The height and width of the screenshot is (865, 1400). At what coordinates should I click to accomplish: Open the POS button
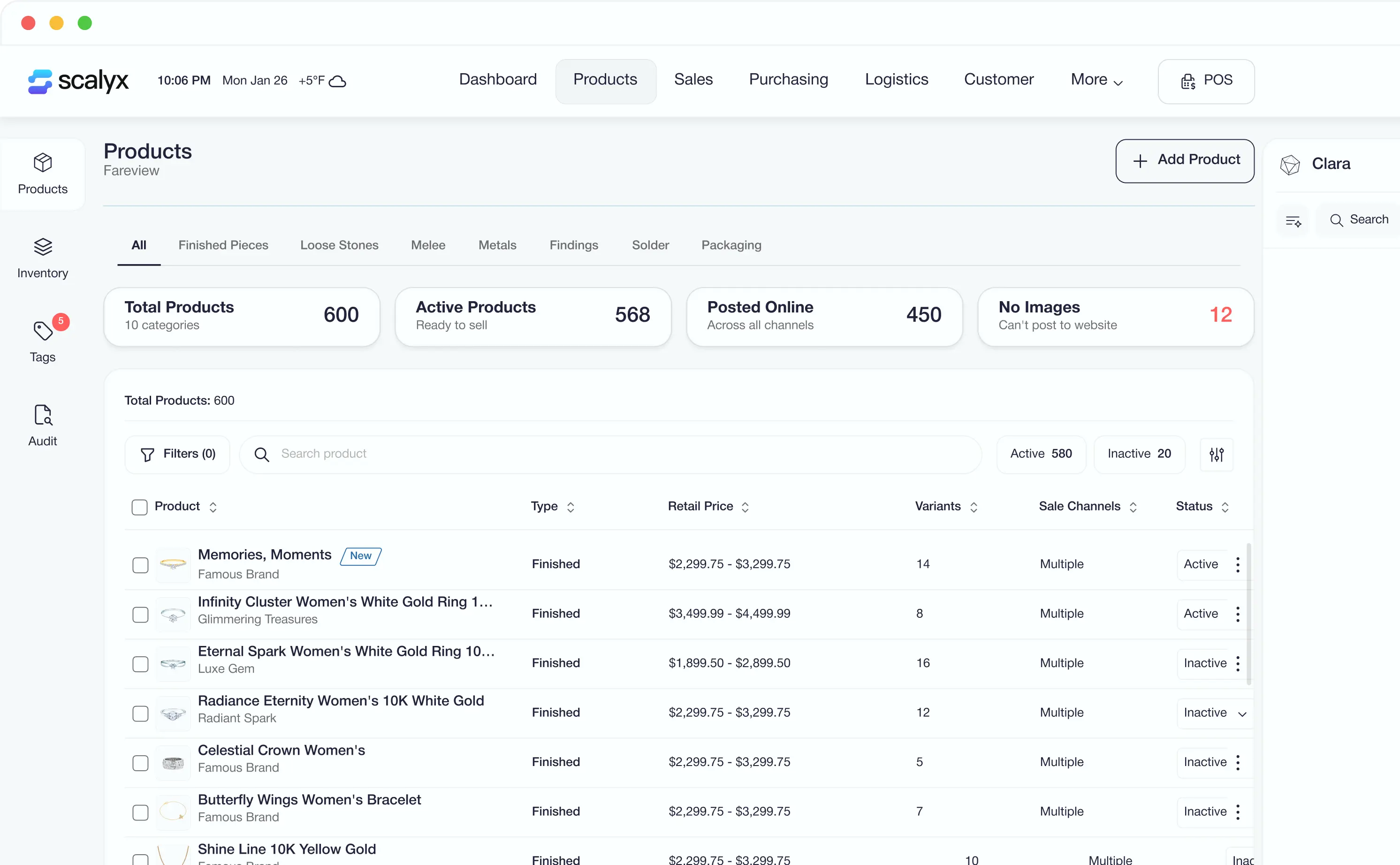(1205, 81)
